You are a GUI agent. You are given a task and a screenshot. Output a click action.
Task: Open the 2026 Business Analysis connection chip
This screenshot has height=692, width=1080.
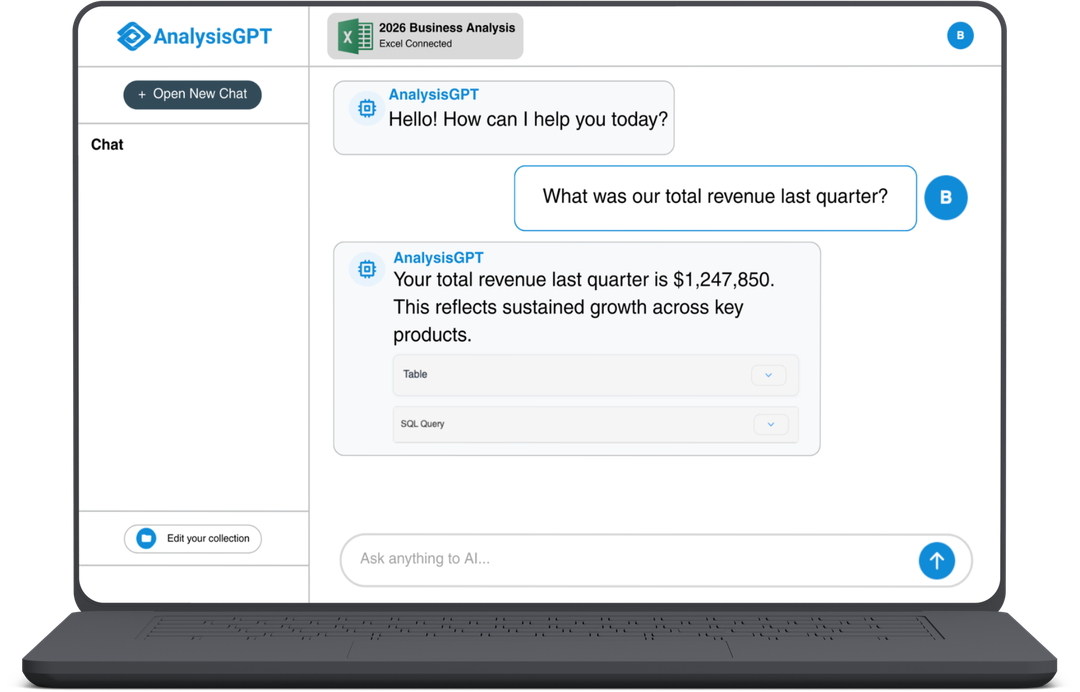click(x=425, y=36)
